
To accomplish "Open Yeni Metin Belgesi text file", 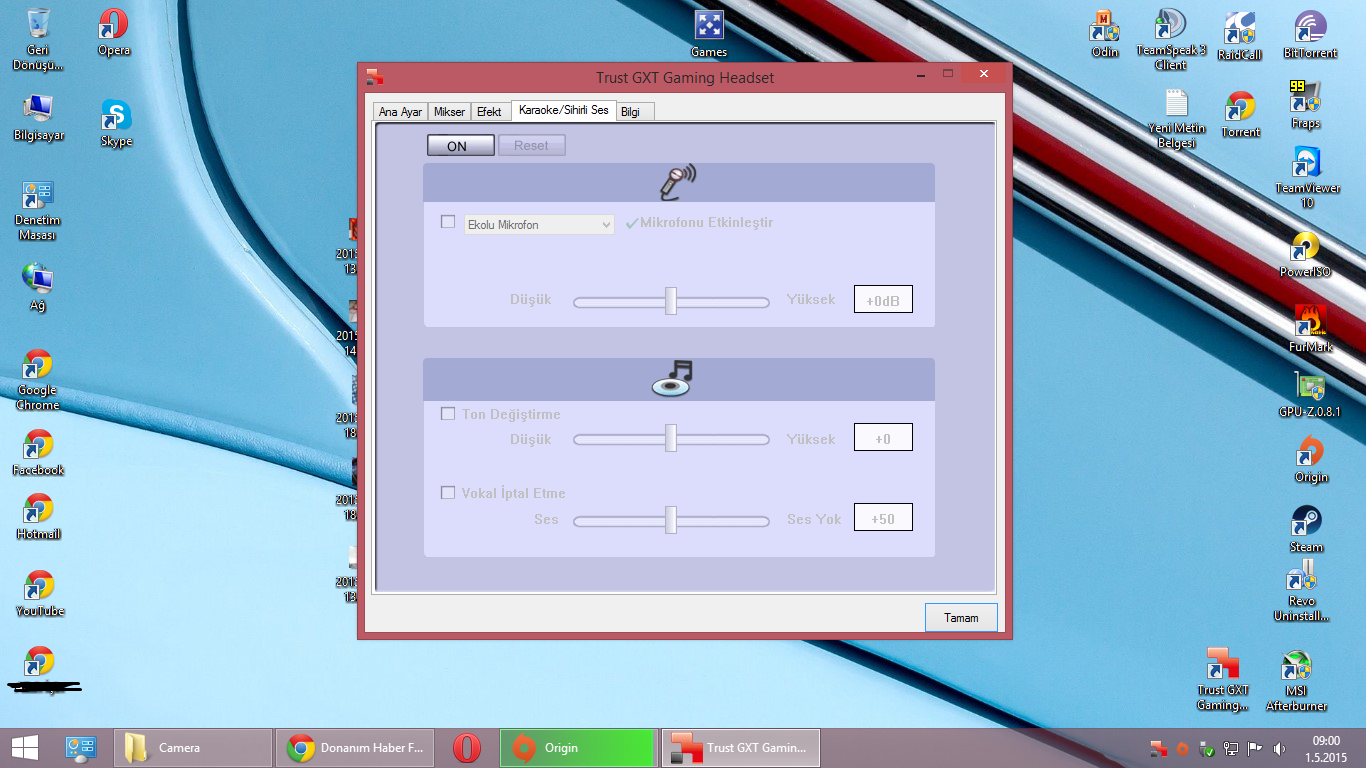I will click(1177, 119).
